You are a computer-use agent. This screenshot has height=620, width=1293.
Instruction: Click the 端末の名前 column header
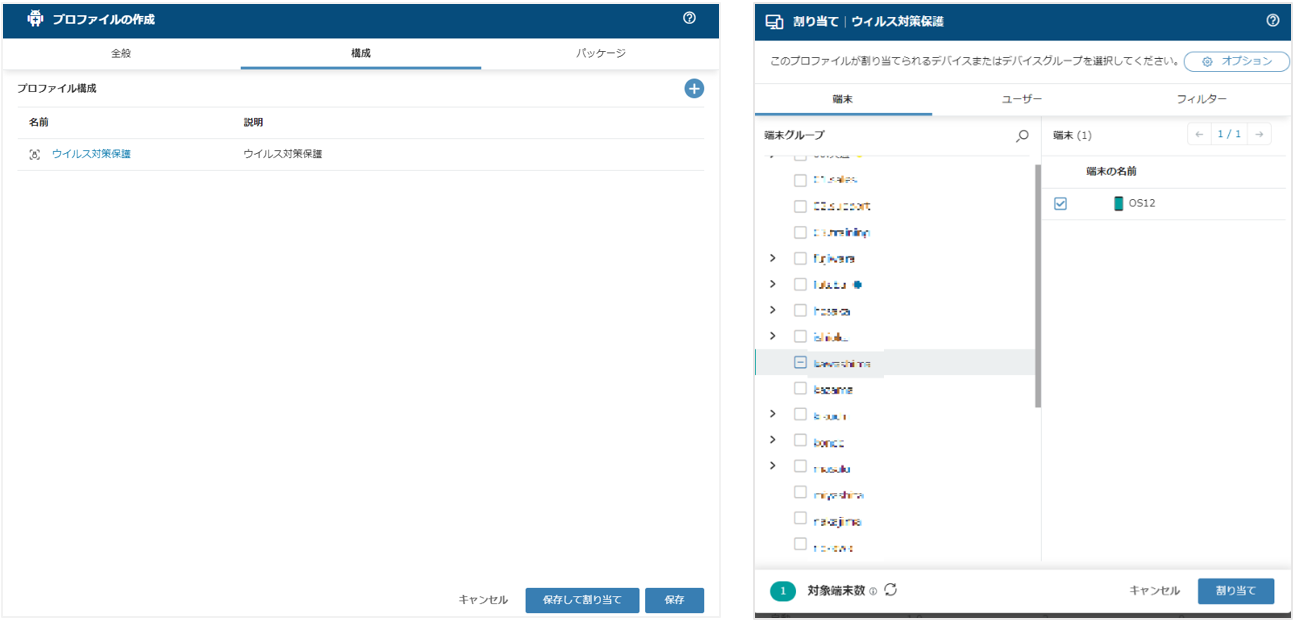(1111, 171)
